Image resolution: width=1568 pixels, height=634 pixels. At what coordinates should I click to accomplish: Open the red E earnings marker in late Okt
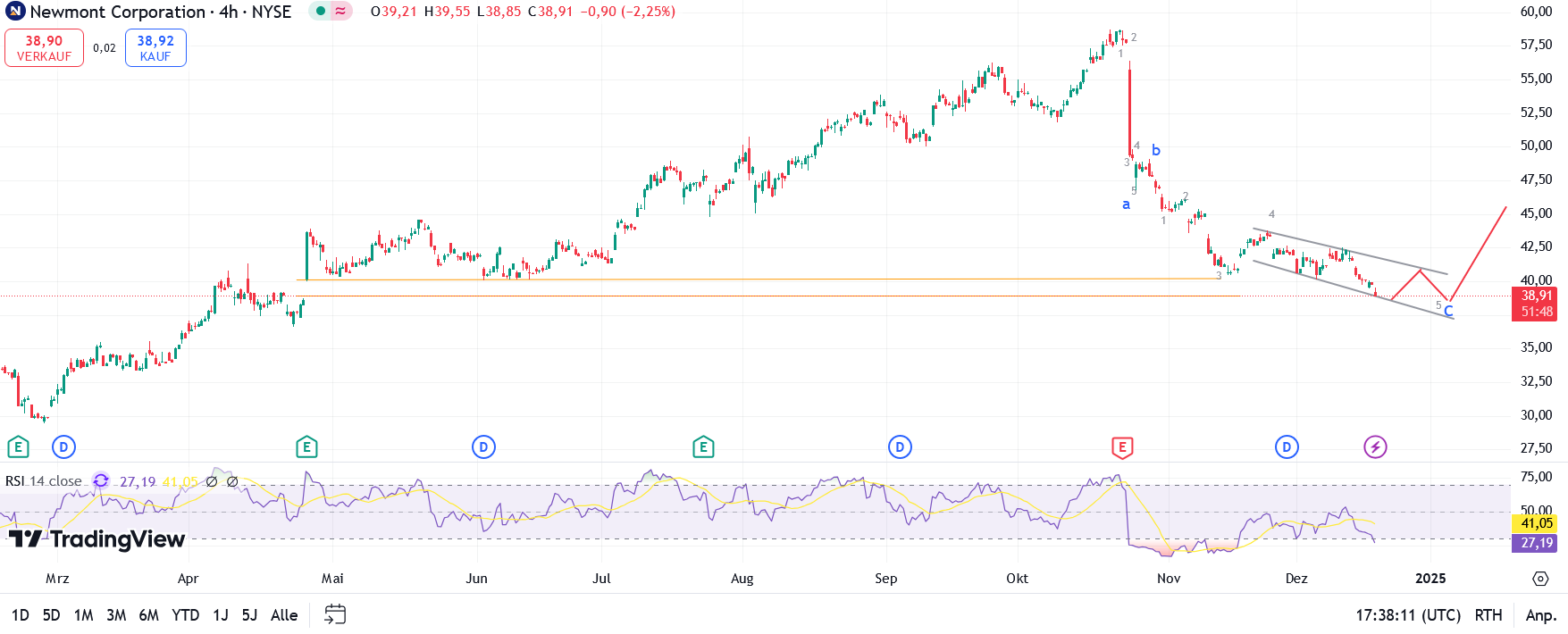pyautogui.click(x=1122, y=447)
